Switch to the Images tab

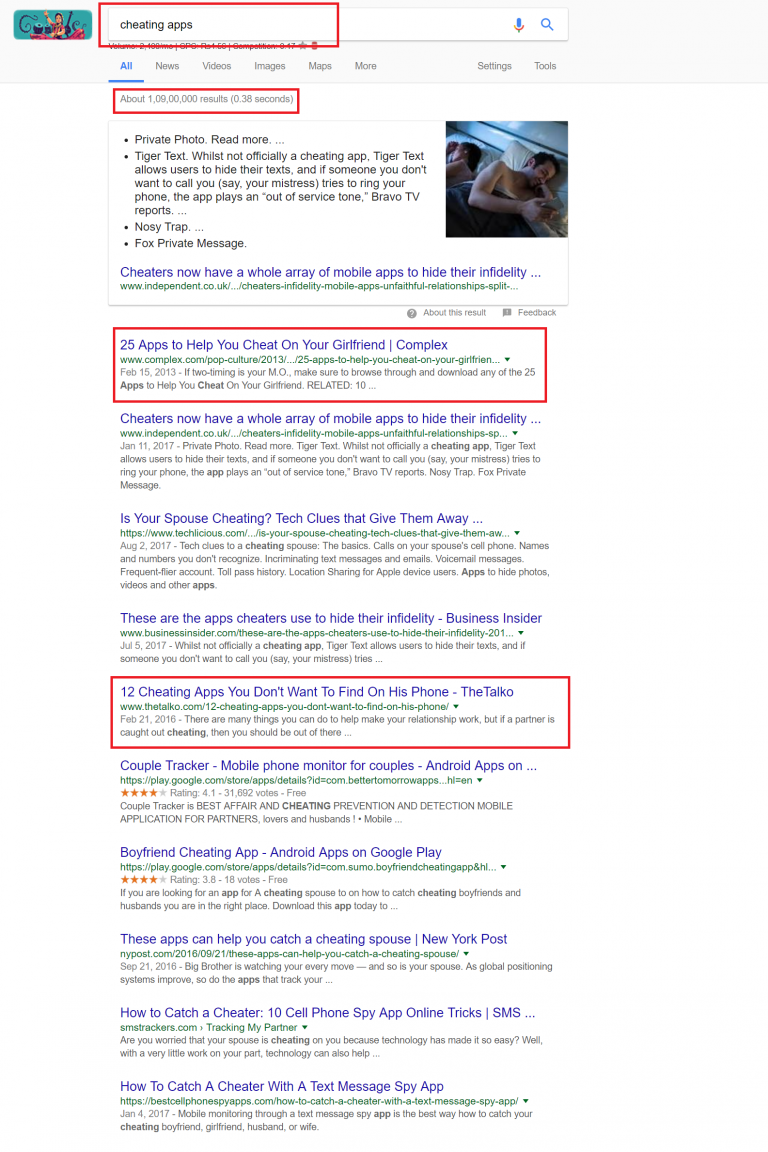(x=270, y=66)
